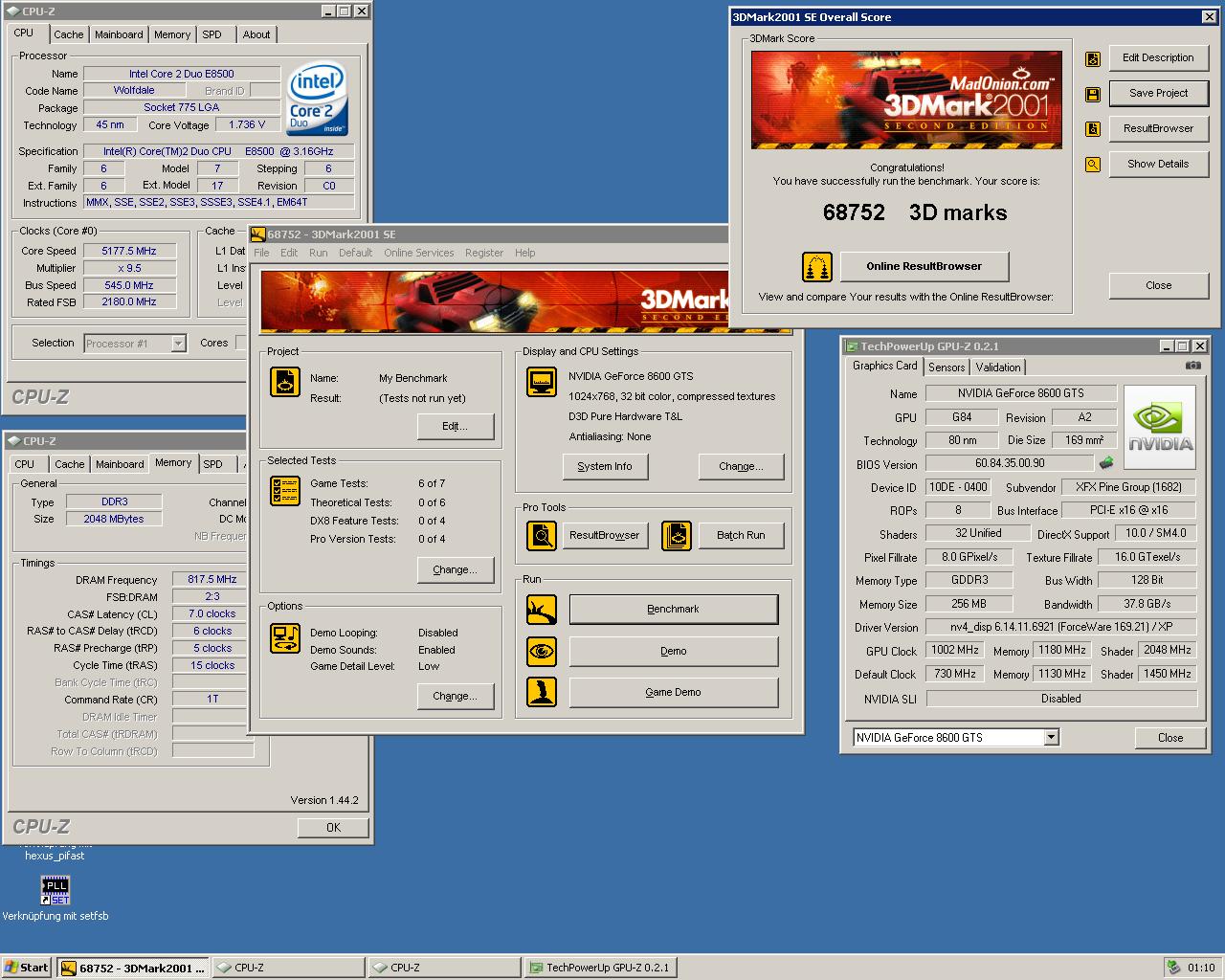Click the NVIDIA logo in GPU-Z

pyautogui.click(x=1160, y=427)
